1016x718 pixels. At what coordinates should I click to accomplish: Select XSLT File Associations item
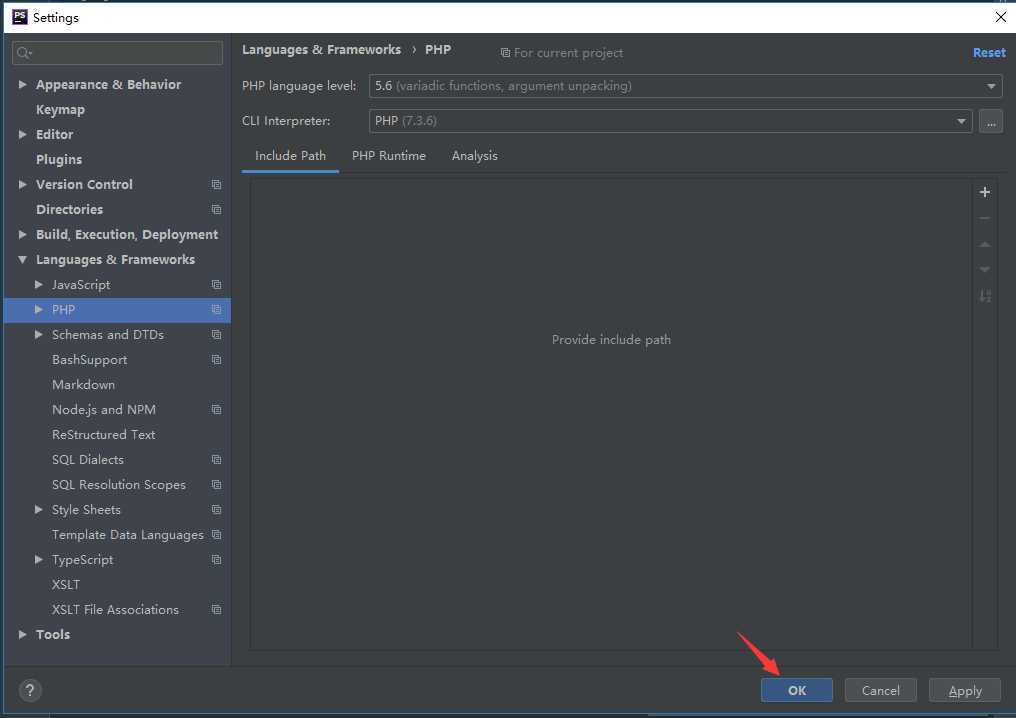tap(115, 610)
